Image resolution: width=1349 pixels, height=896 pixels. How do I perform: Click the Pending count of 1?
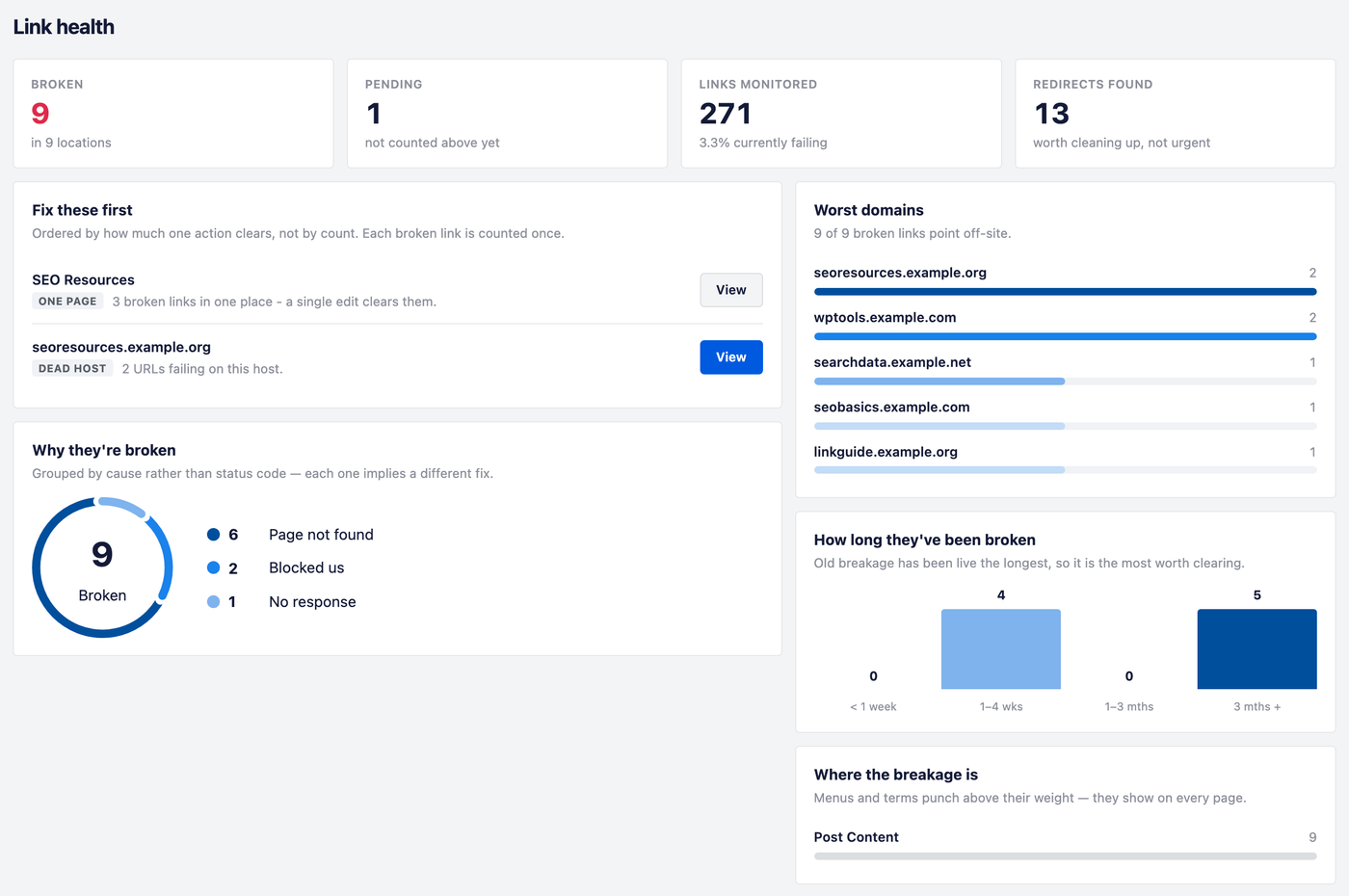[x=374, y=114]
